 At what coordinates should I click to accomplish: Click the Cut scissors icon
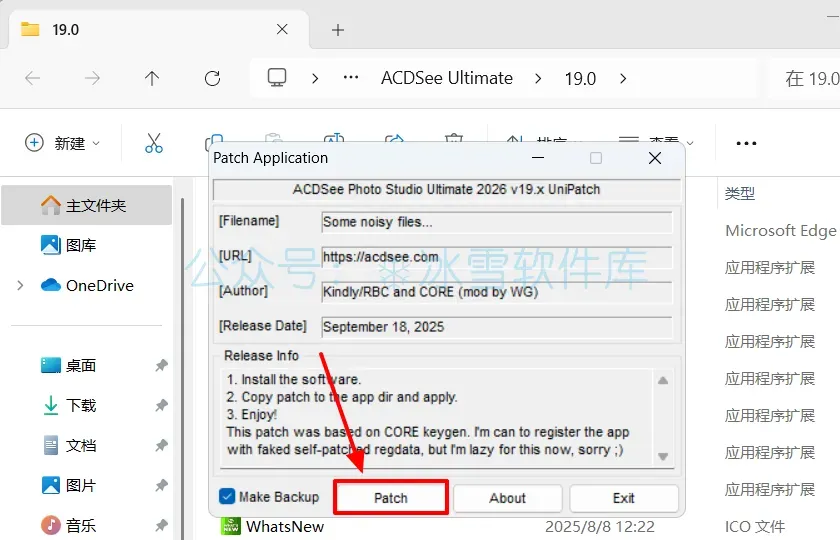pos(154,143)
